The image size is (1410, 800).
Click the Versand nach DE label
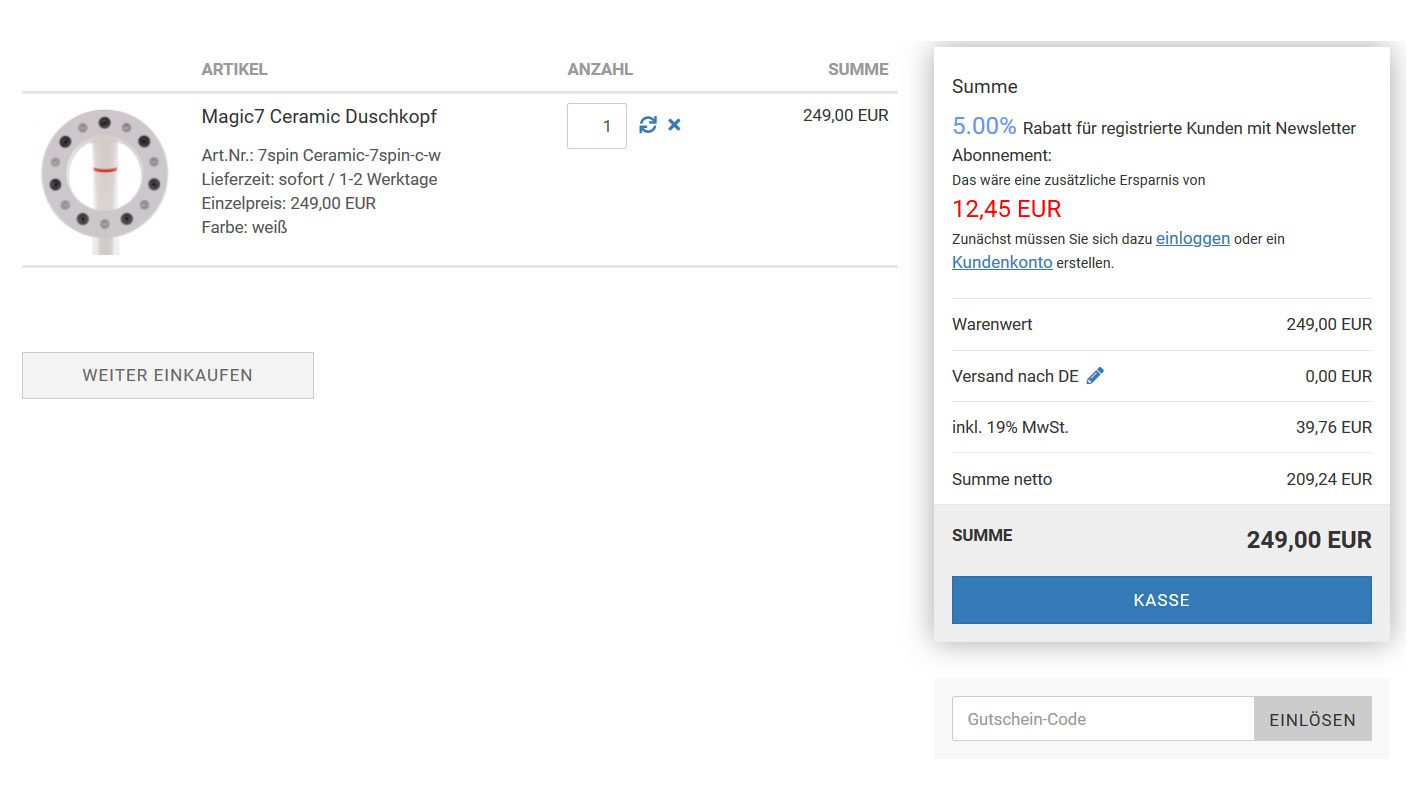pyautogui.click(x=1015, y=376)
